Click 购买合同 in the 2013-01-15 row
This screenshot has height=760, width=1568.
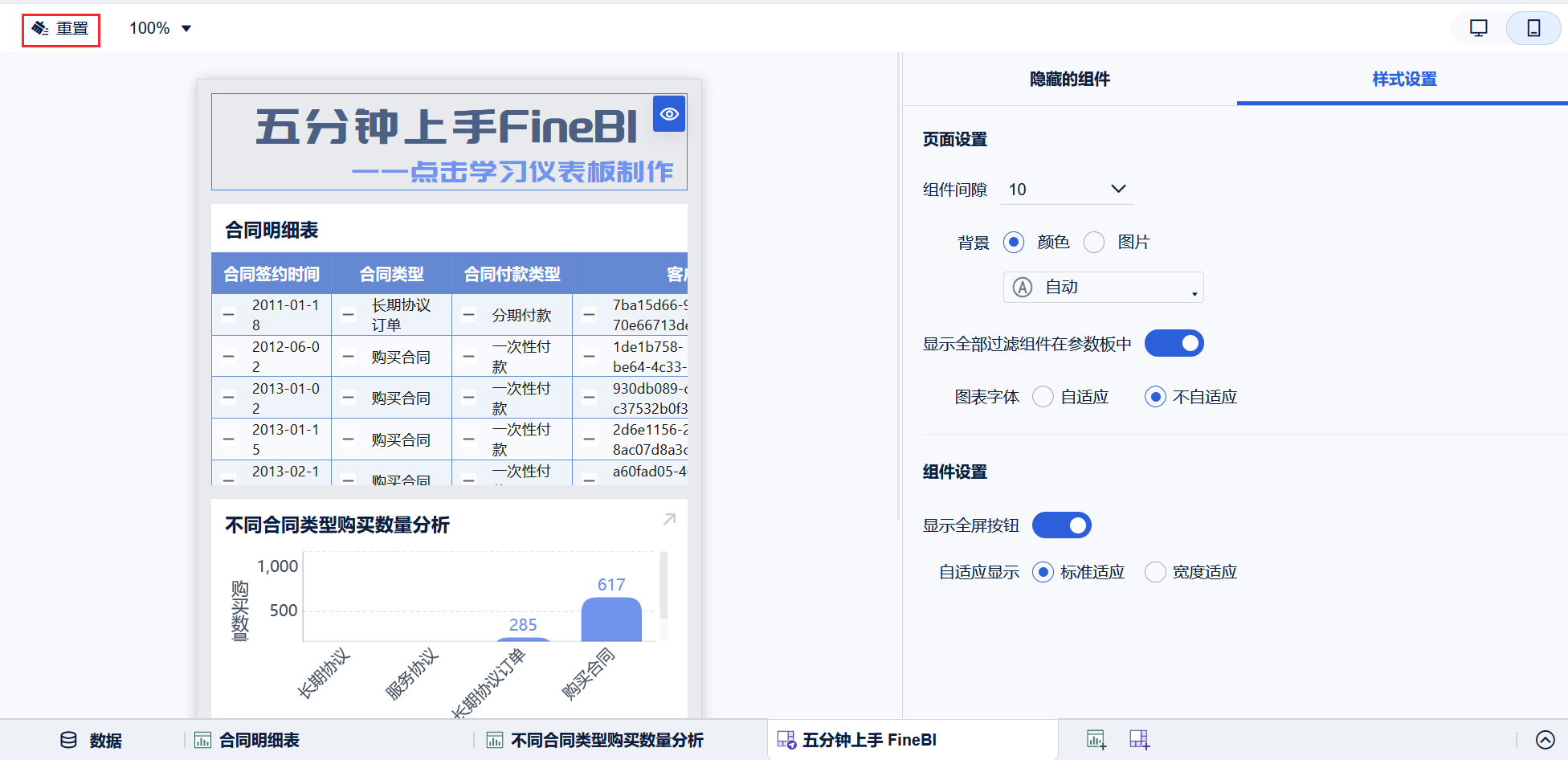click(x=401, y=439)
